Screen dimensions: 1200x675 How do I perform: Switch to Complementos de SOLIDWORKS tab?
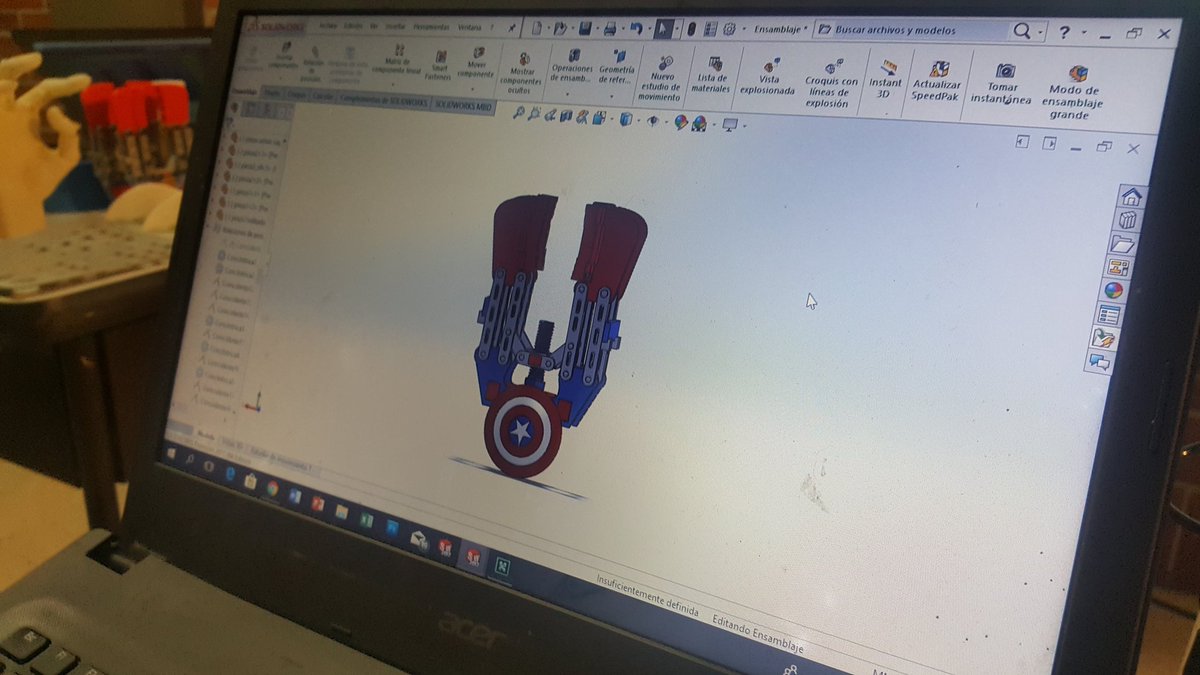pyautogui.click(x=383, y=100)
